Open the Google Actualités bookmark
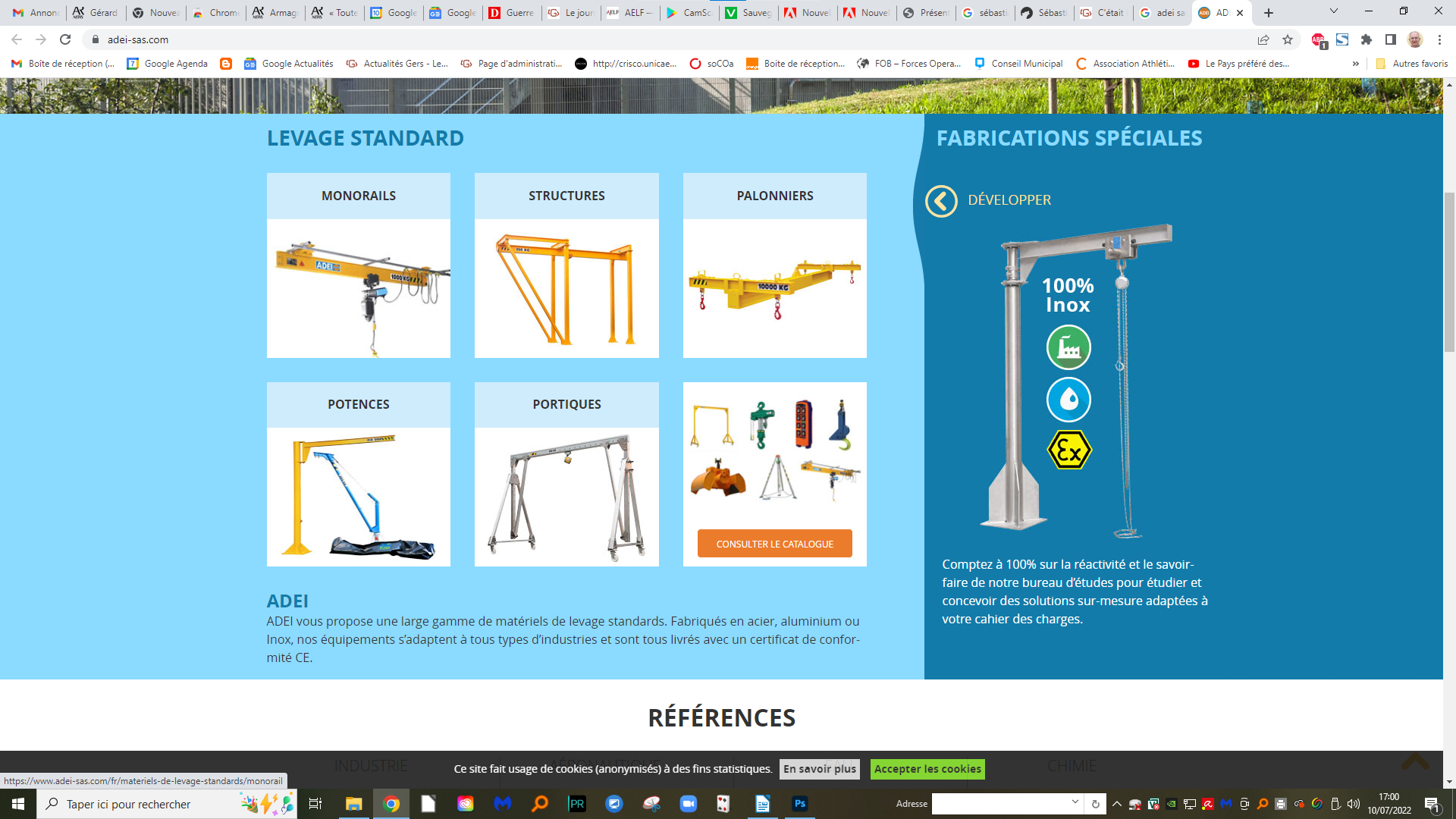Viewport: 1456px width, 819px height. click(289, 64)
